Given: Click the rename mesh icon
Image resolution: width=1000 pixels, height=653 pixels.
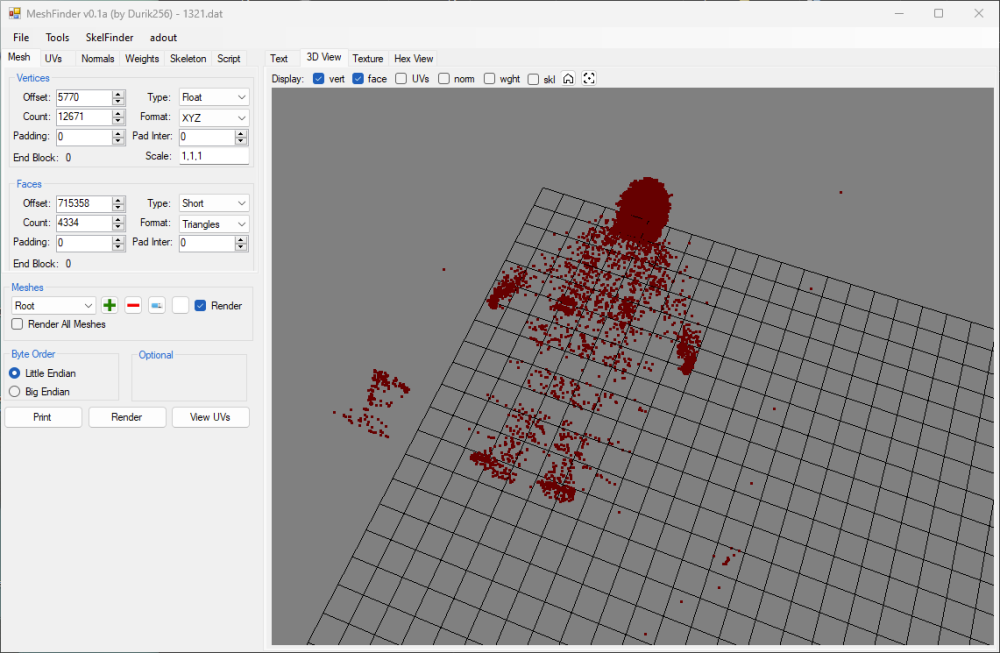Looking at the screenshot, I should coord(157,306).
